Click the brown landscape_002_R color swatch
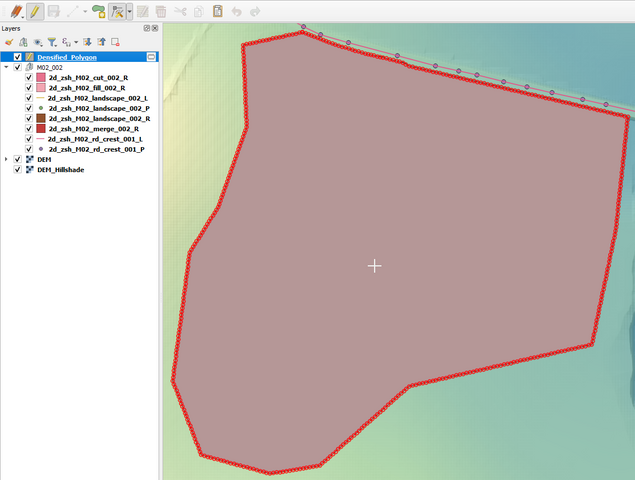Screen dimensions: 635x480 coord(41,118)
